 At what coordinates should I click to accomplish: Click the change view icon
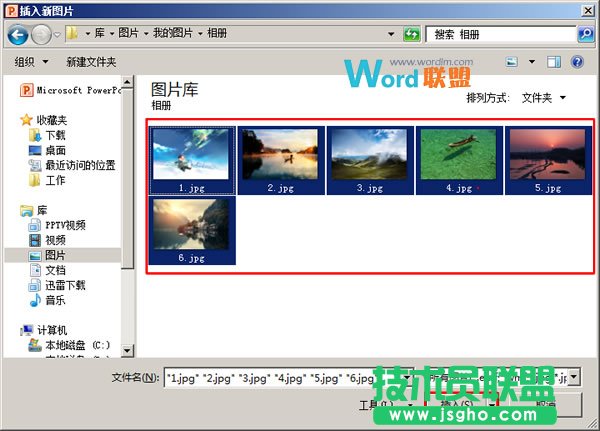click(x=512, y=62)
